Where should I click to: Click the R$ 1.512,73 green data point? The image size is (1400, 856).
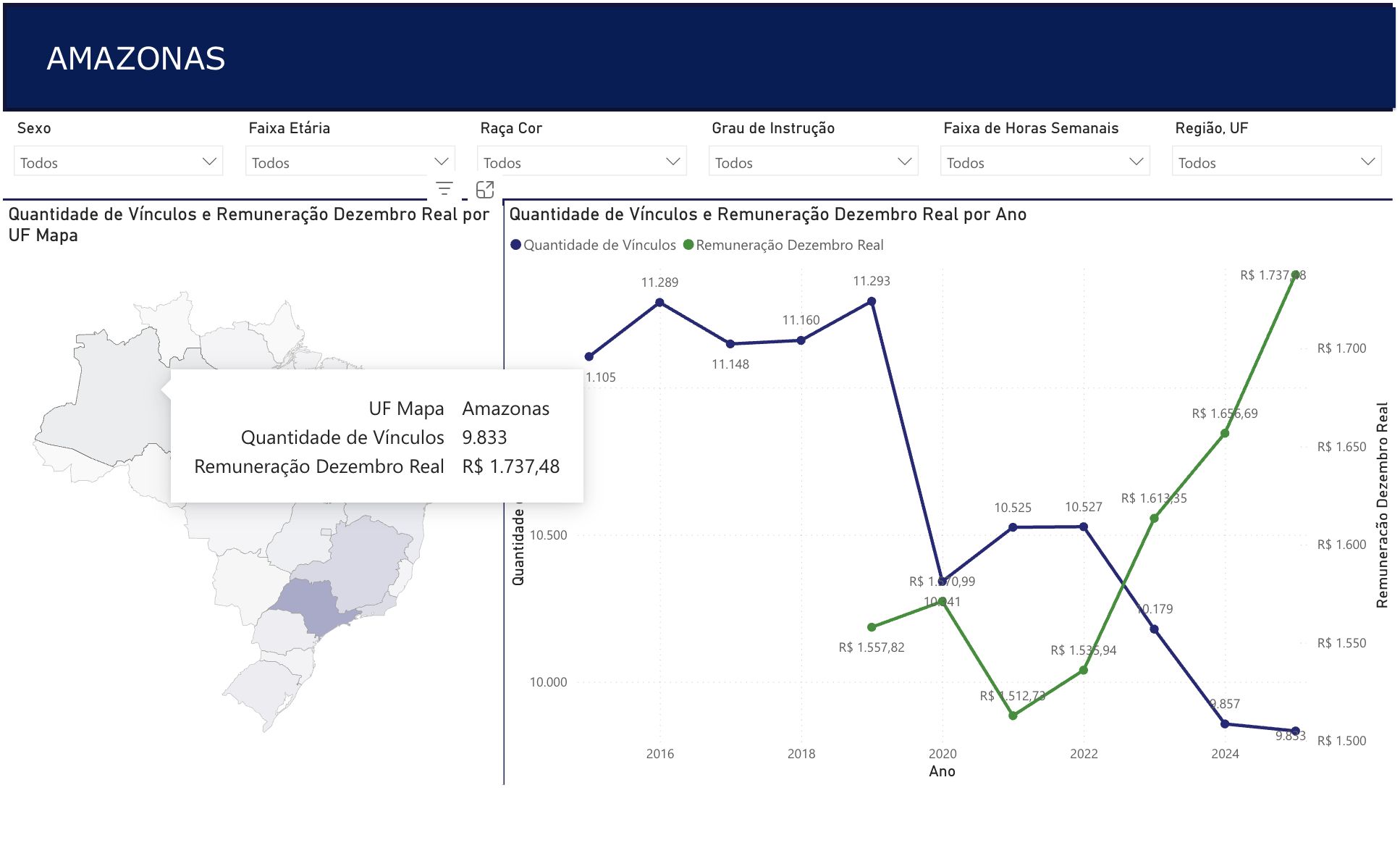click(x=1013, y=716)
